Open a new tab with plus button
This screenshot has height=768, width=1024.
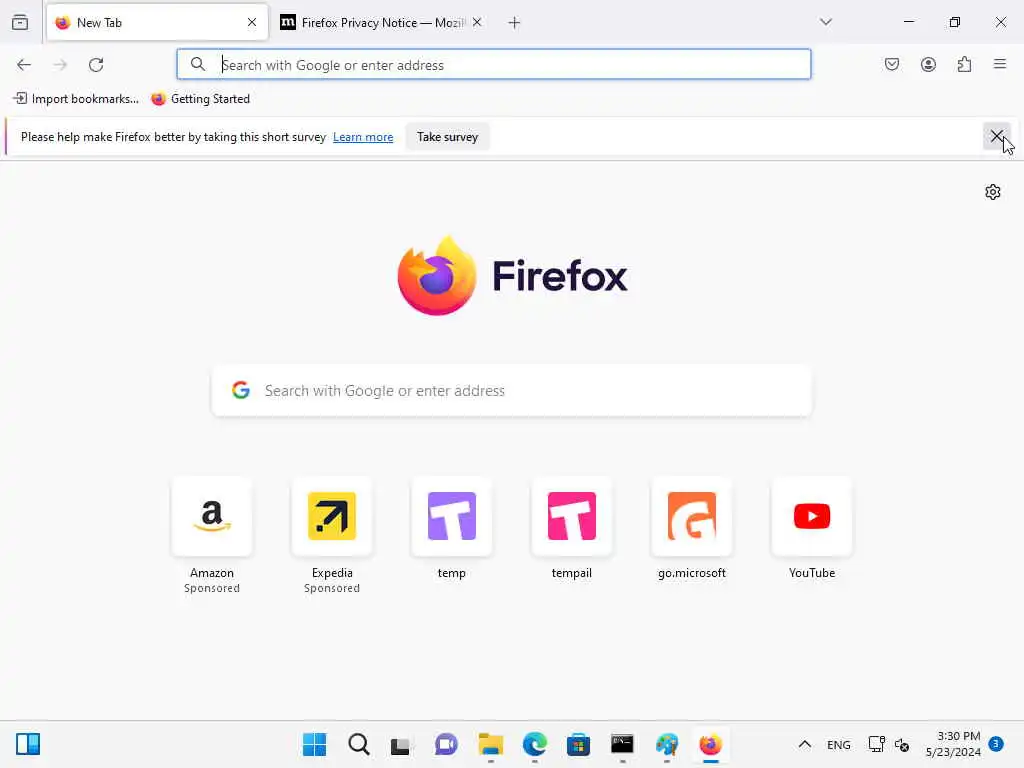click(x=514, y=23)
